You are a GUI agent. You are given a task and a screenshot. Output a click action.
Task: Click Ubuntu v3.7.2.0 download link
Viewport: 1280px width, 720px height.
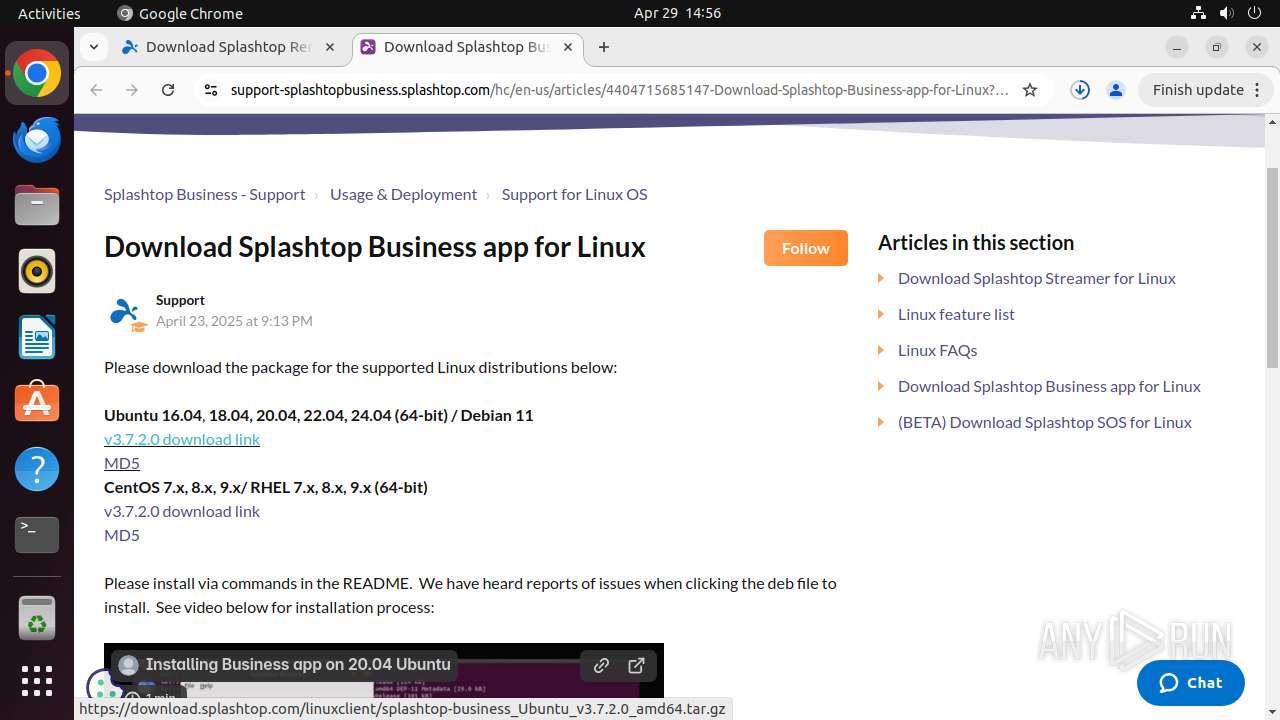pyautogui.click(x=182, y=439)
